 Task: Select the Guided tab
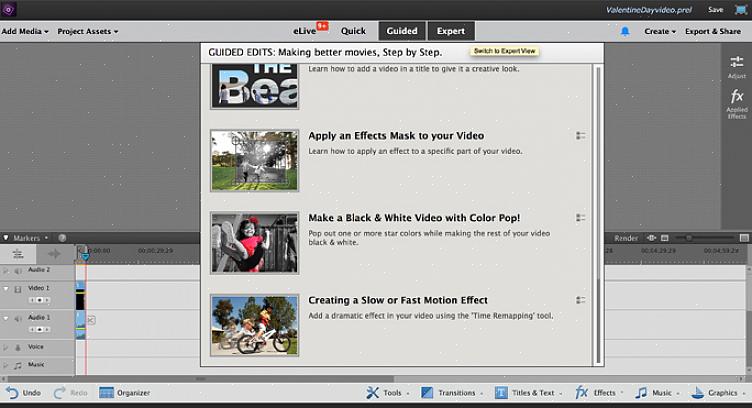click(402, 31)
